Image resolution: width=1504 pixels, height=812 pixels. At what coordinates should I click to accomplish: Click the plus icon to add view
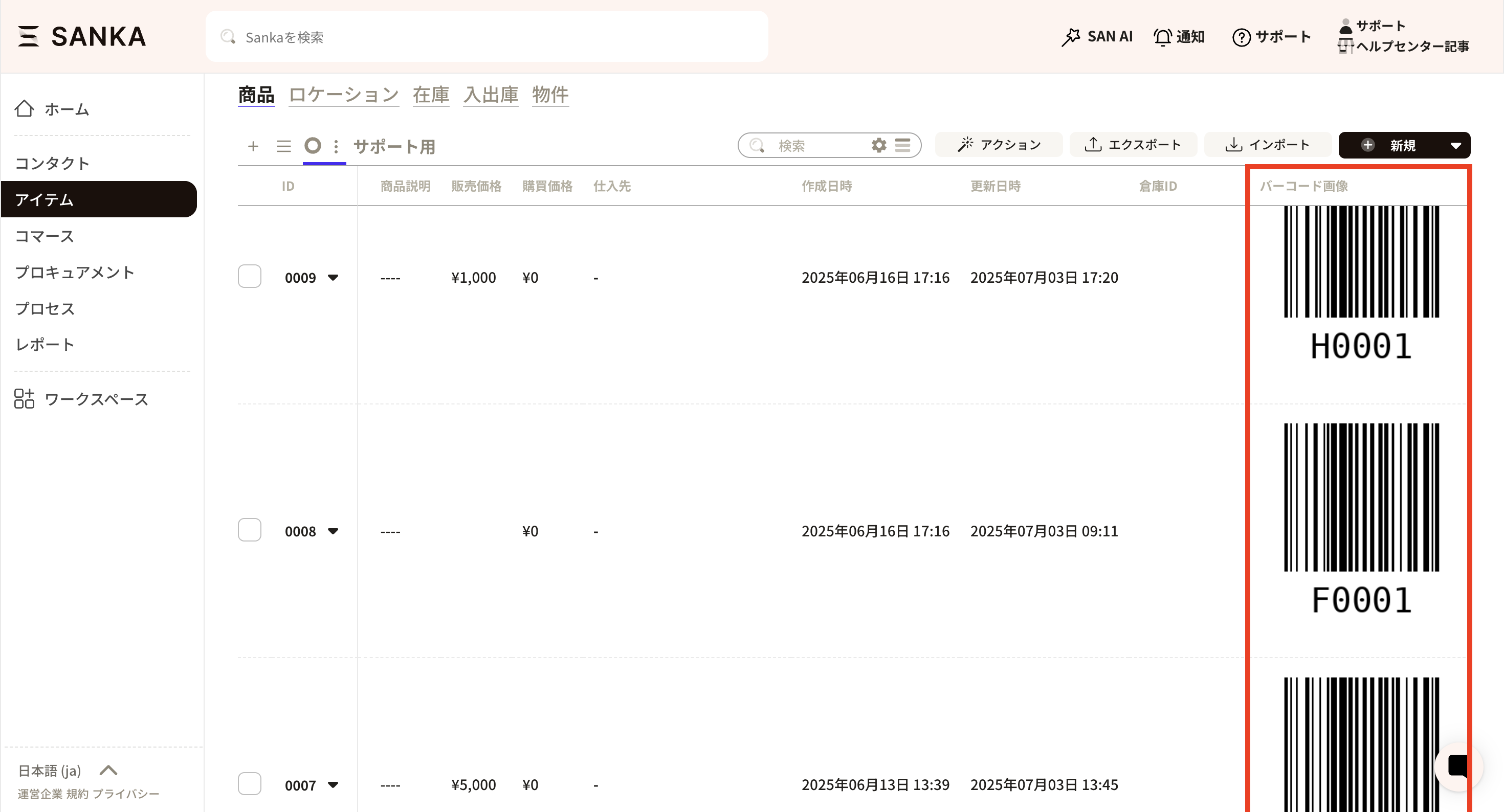point(253,146)
